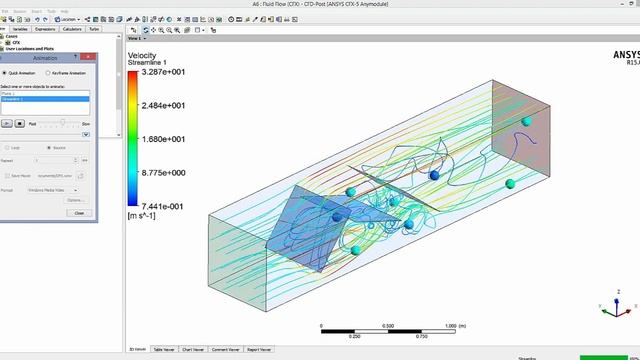
Task: Open the Timestep Selector clock icon
Action: coord(231,19)
